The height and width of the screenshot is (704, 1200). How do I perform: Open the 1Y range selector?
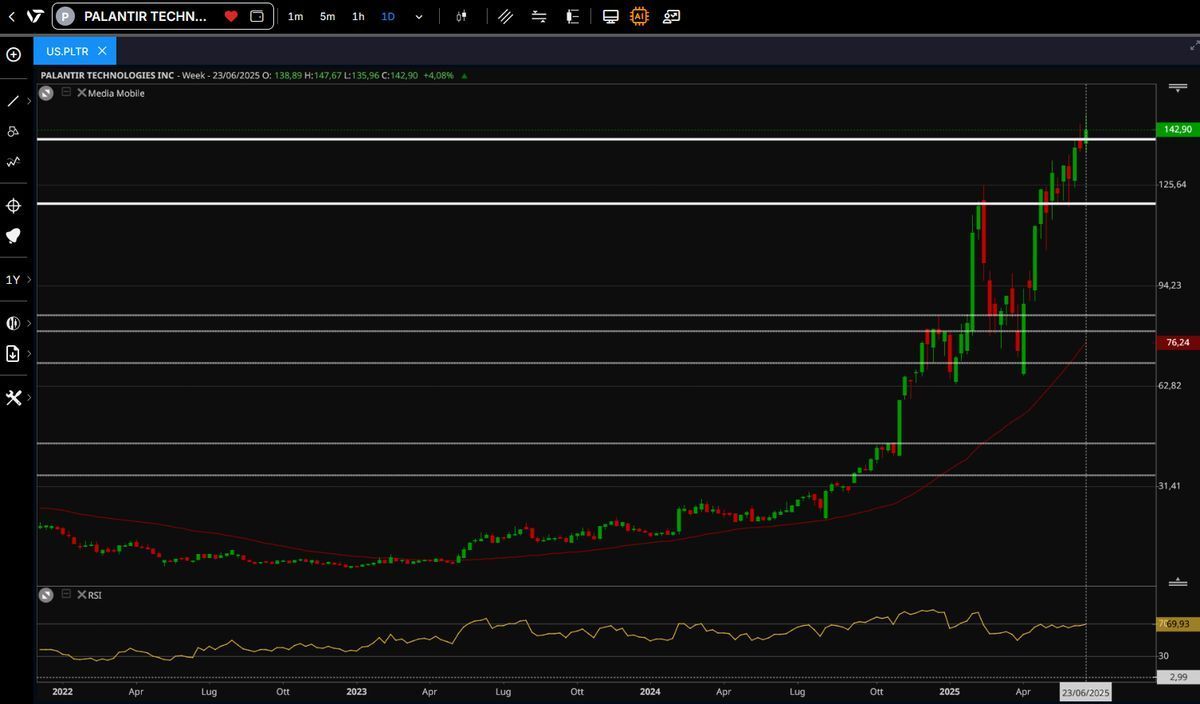tap(13, 280)
